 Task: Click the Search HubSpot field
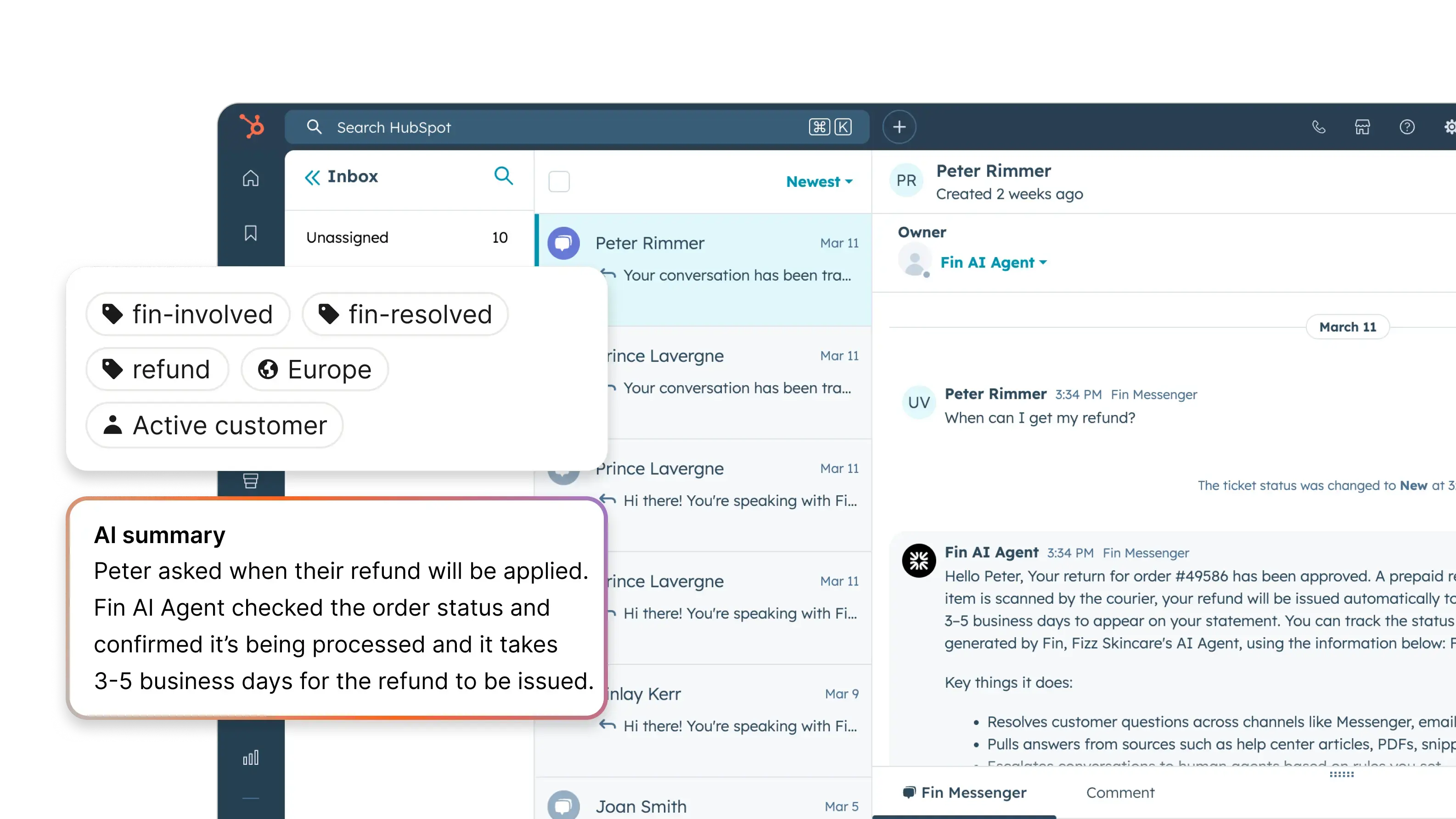pyautogui.click(x=577, y=127)
